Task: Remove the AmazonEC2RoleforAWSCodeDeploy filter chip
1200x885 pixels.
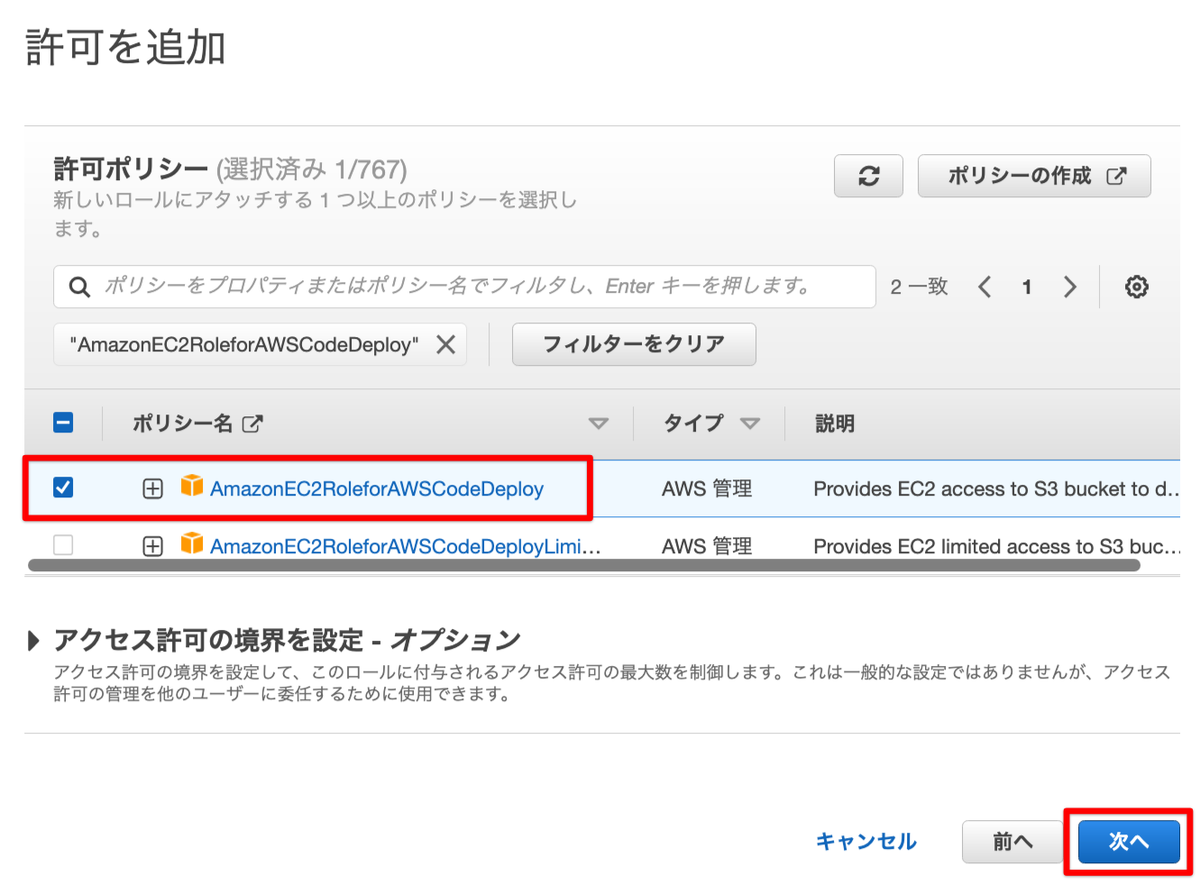Action: (446, 345)
